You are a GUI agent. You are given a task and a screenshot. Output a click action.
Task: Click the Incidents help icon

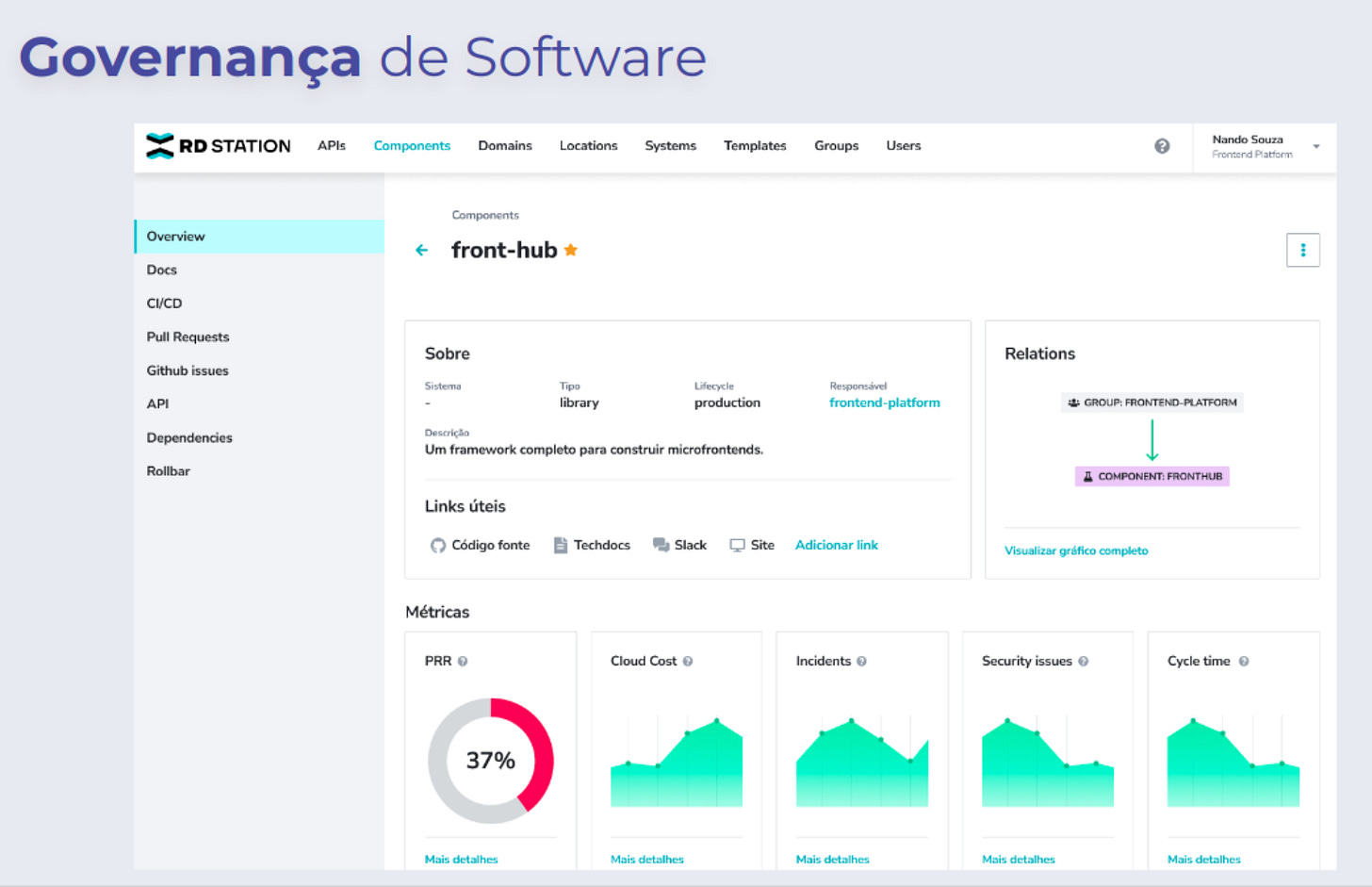click(859, 662)
